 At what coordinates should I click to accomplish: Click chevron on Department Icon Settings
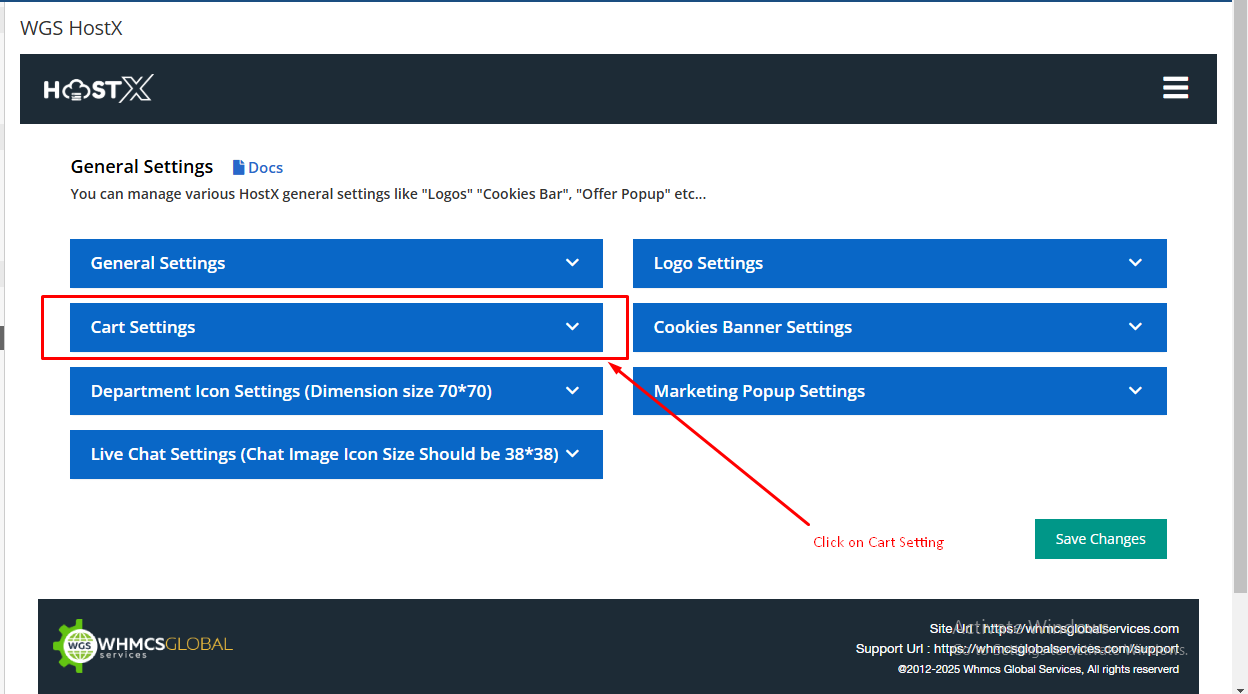(572, 391)
